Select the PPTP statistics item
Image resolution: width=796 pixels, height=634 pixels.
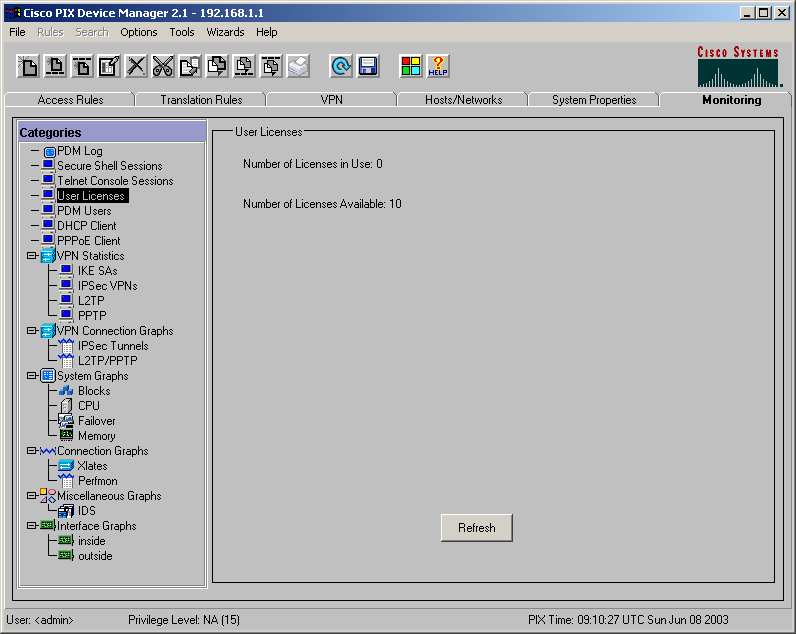92,316
